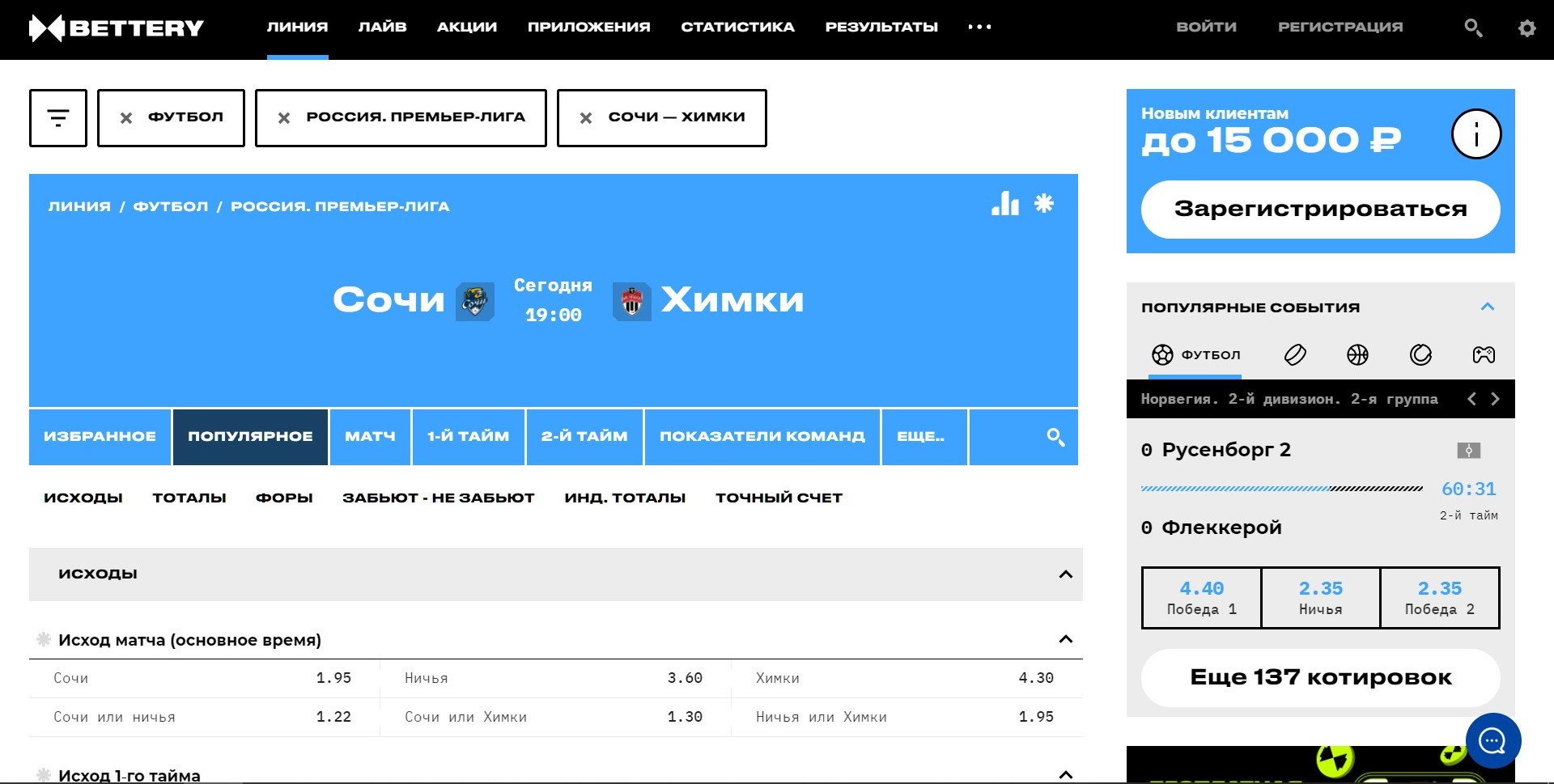Remove the Сочи — Химки filter chip
The image size is (1554, 784).
[586, 118]
